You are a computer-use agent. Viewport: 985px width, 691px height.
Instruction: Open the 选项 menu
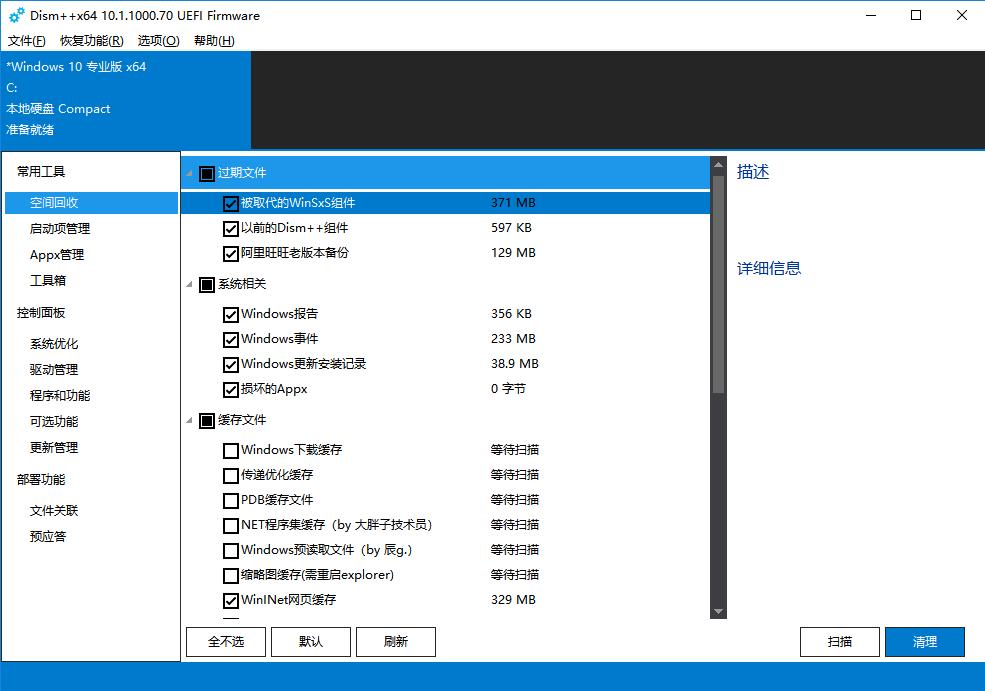point(157,41)
